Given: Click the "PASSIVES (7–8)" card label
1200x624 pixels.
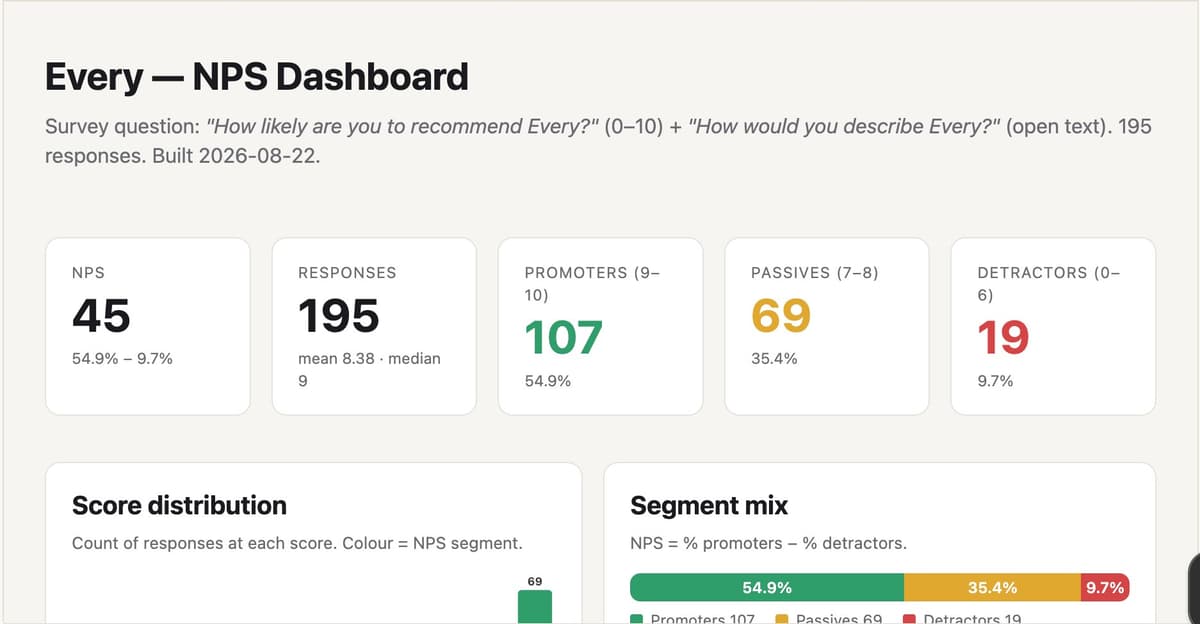Looking at the screenshot, I should click(x=814, y=272).
